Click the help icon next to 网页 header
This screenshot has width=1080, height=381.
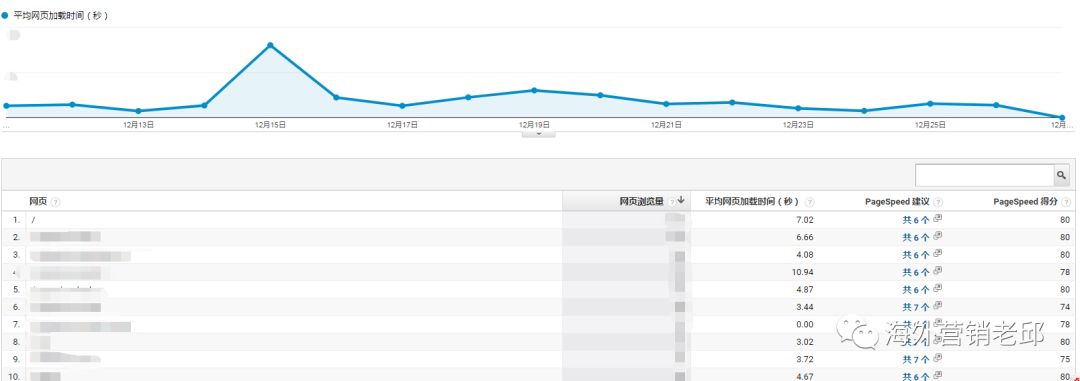(56, 202)
